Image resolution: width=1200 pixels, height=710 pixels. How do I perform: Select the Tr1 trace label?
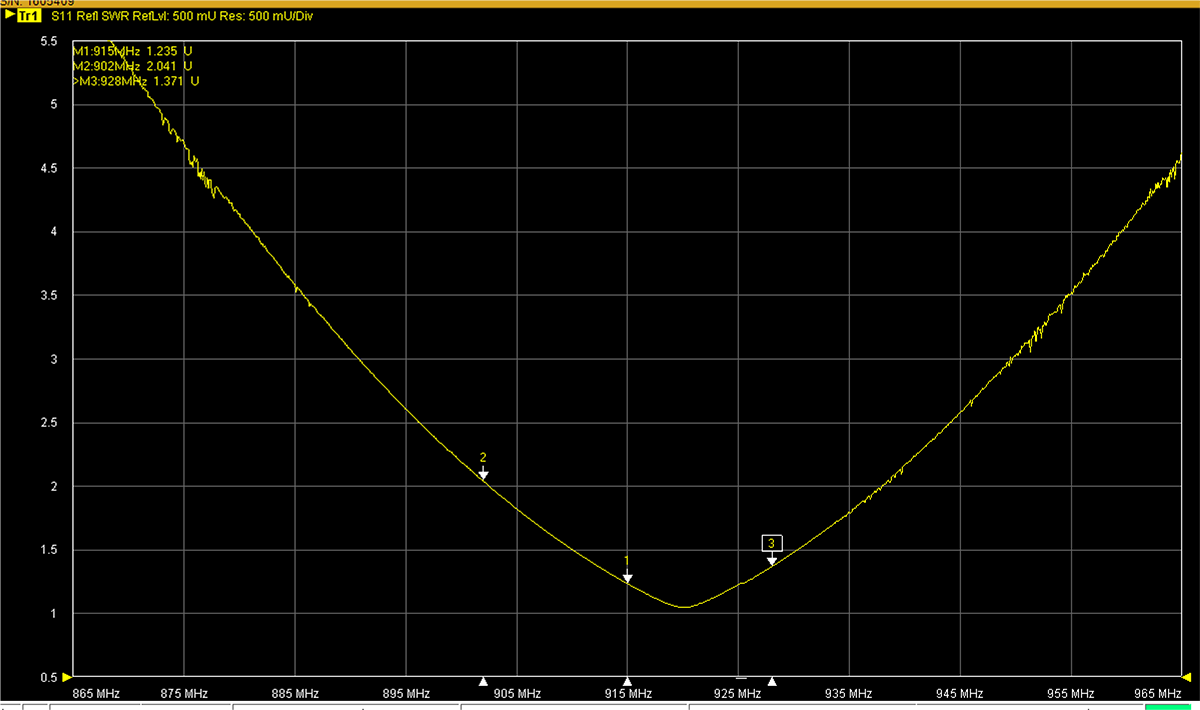click(28, 17)
